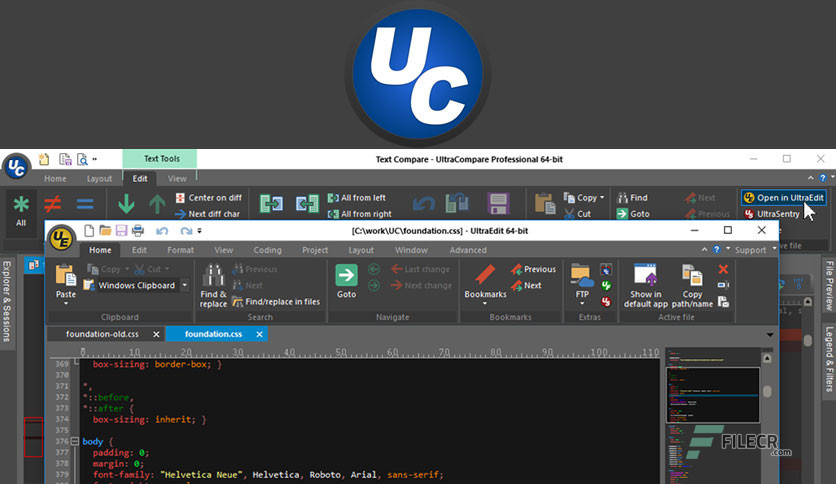Click Center on diff in UltraCompare ribbon
The image size is (836, 484).
[x=209, y=198]
